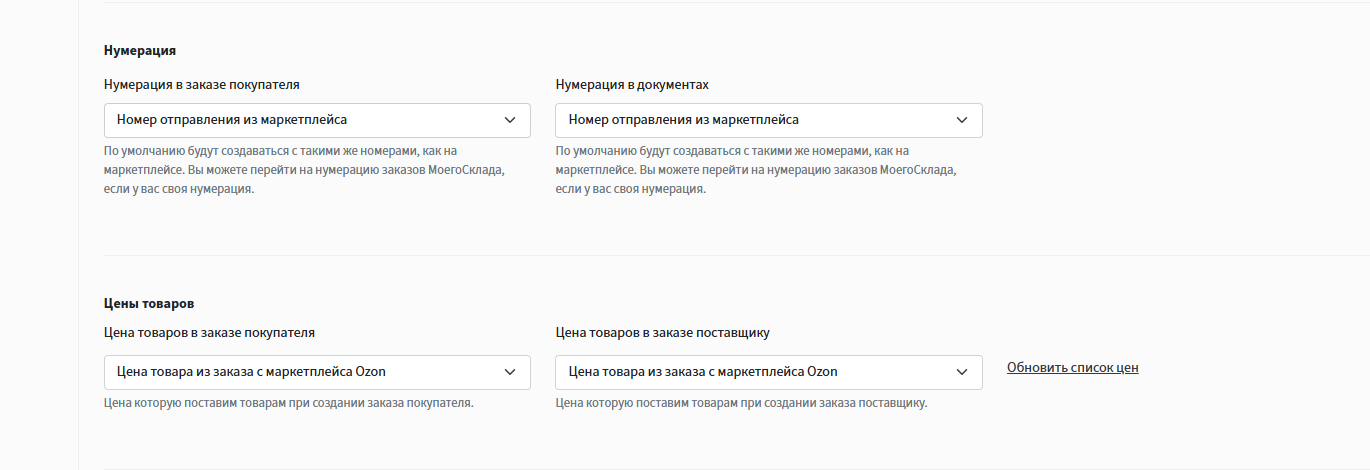Open the 'Цена товаров в заказе покупателя' dropdown
The width and height of the screenshot is (1370, 470).
point(317,372)
